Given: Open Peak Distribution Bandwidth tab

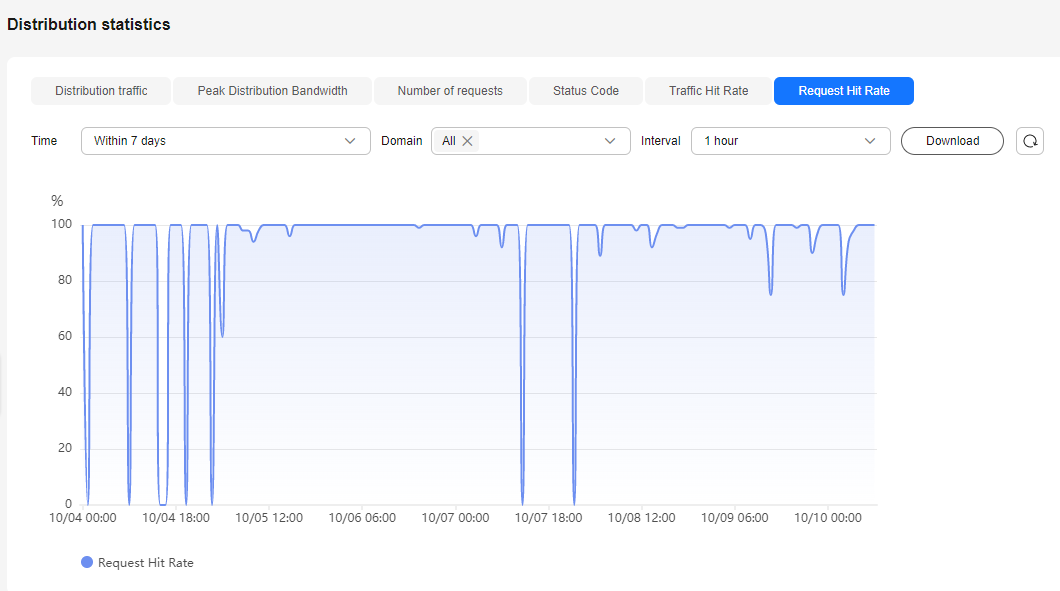Looking at the screenshot, I should 272,91.
